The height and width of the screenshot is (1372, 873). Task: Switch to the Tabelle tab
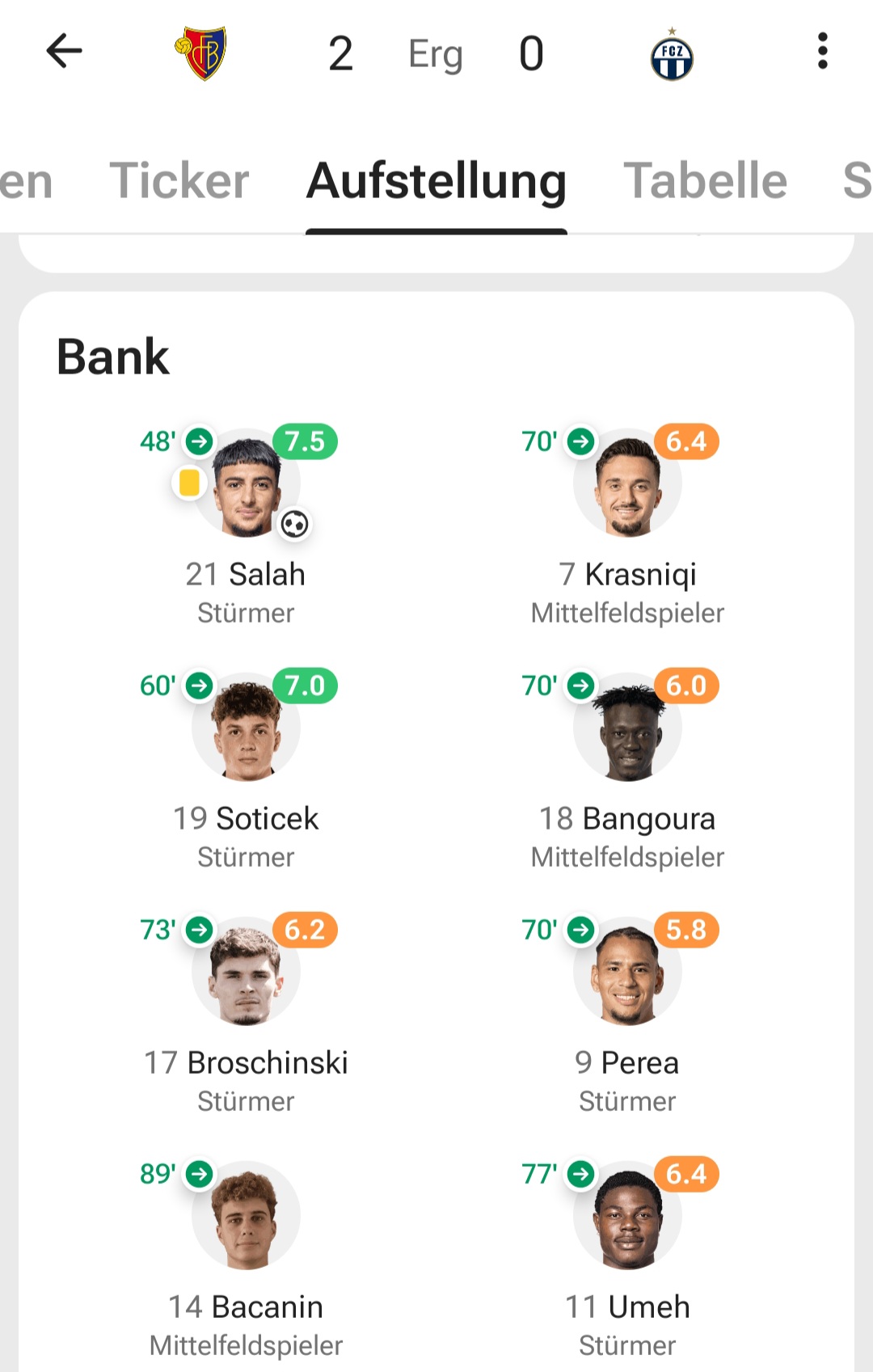point(705,180)
